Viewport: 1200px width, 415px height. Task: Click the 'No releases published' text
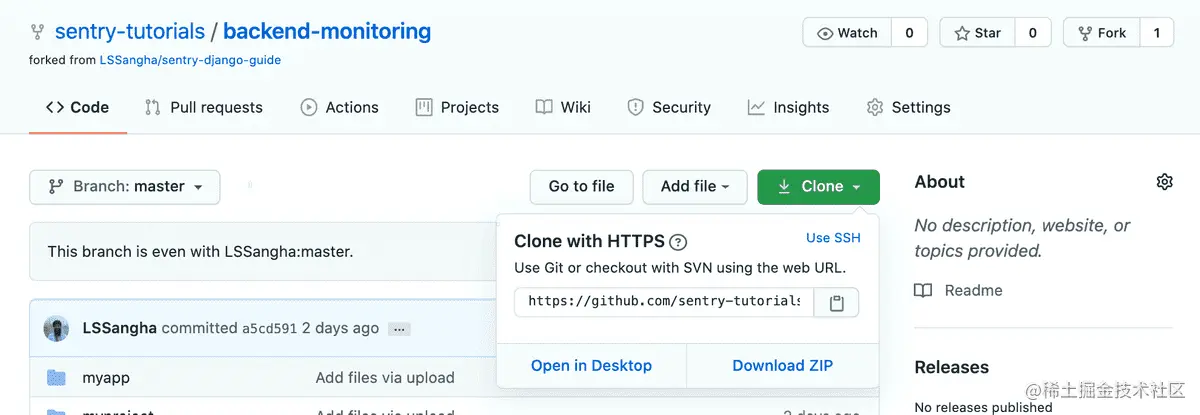click(x=983, y=407)
